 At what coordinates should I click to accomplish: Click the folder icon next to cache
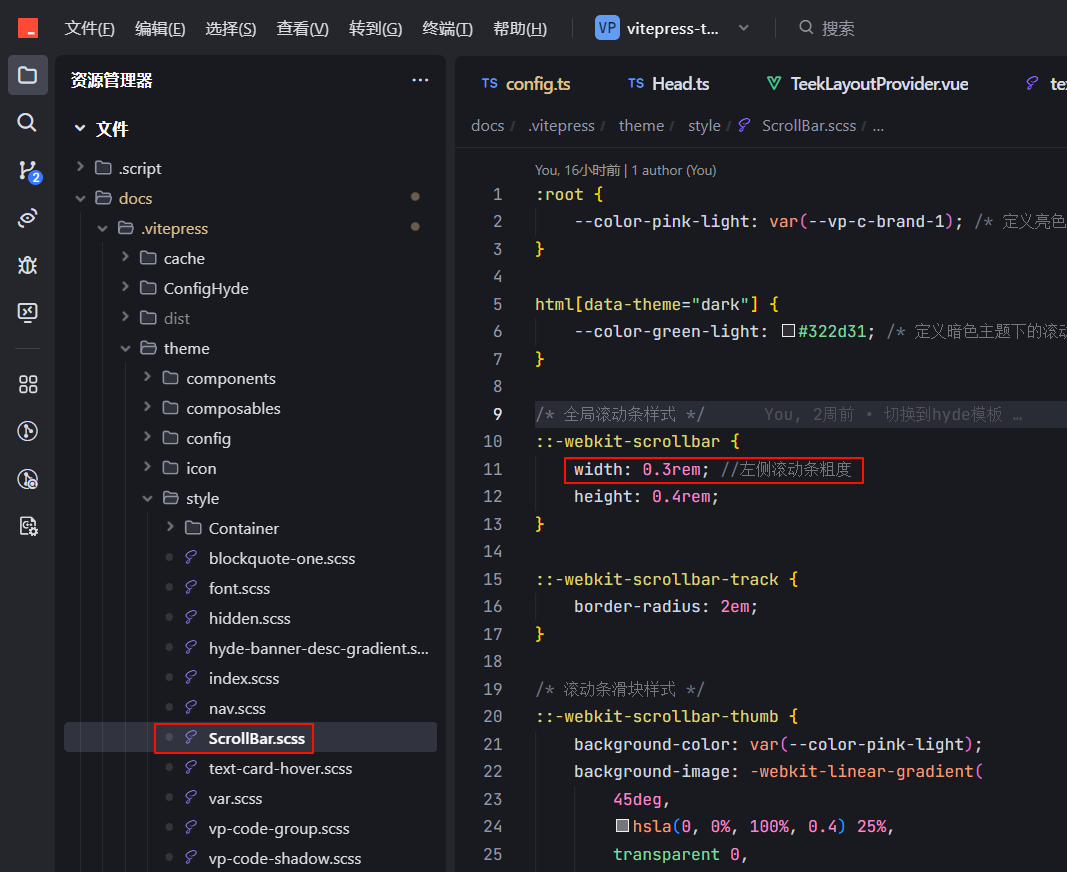[148, 258]
